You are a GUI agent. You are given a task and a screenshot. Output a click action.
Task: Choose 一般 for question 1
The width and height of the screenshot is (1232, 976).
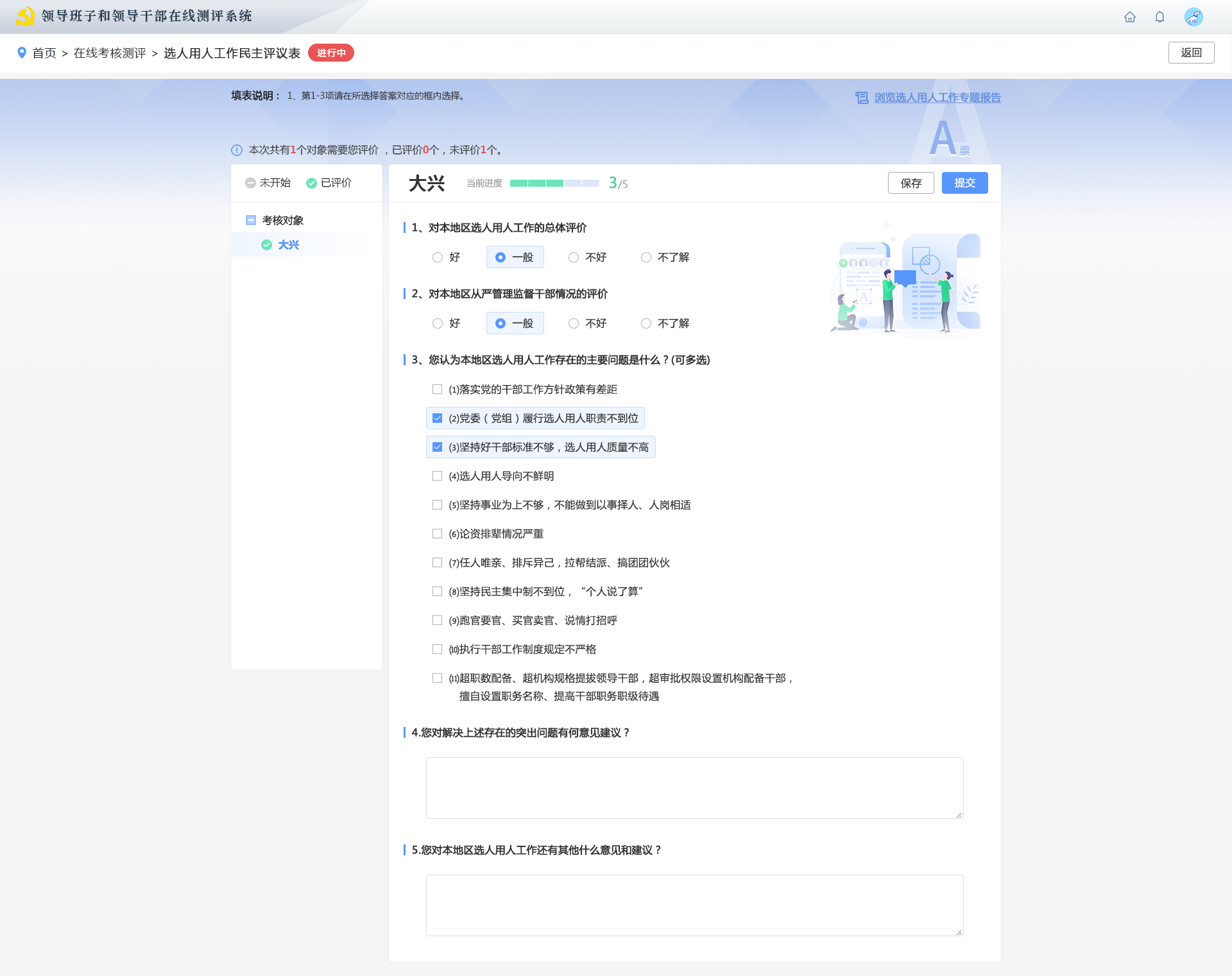[x=515, y=257]
